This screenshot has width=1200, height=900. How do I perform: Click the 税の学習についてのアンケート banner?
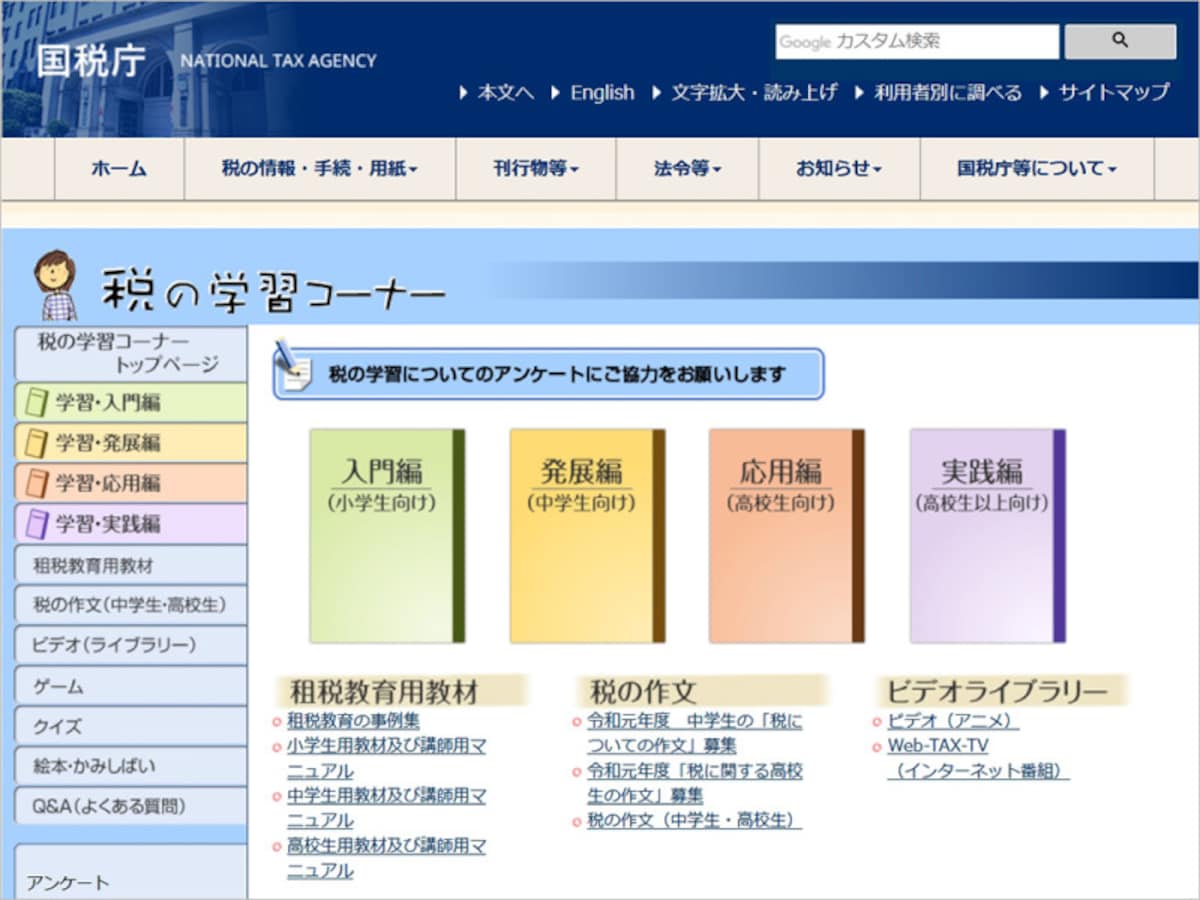point(548,374)
